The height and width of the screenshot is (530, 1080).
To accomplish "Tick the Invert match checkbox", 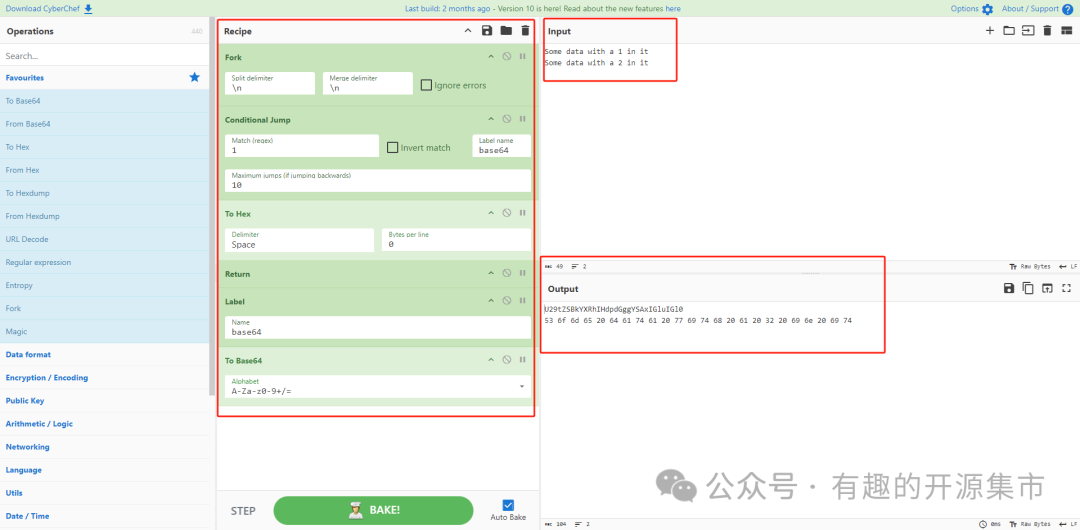I will point(393,148).
